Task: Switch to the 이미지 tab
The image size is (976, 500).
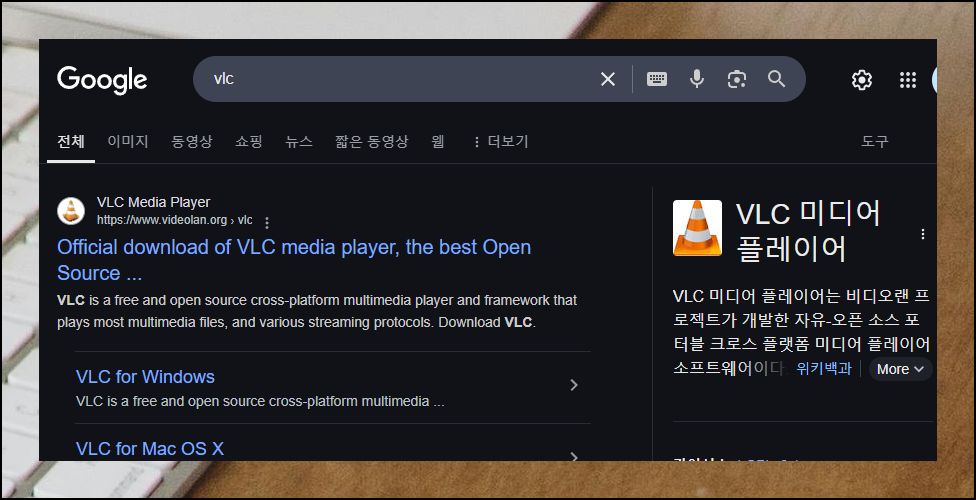Action: [128, 142]
